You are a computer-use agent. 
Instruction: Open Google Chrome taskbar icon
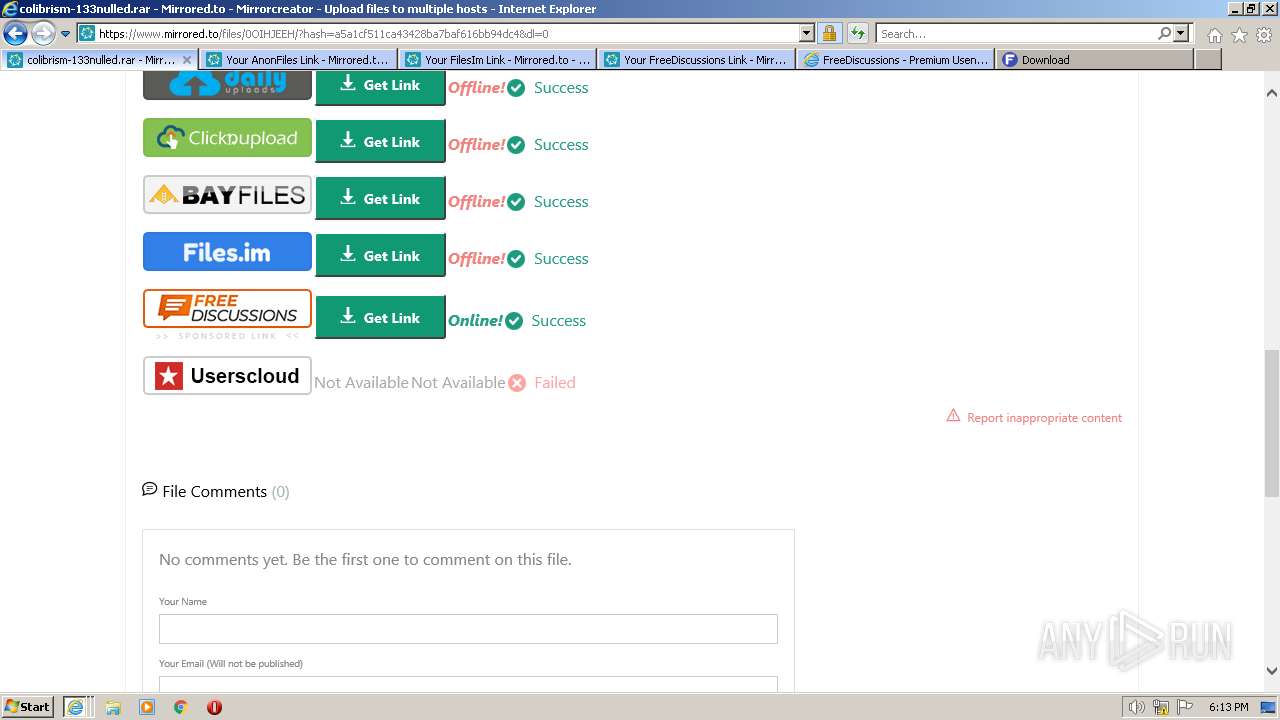[180, 707]
